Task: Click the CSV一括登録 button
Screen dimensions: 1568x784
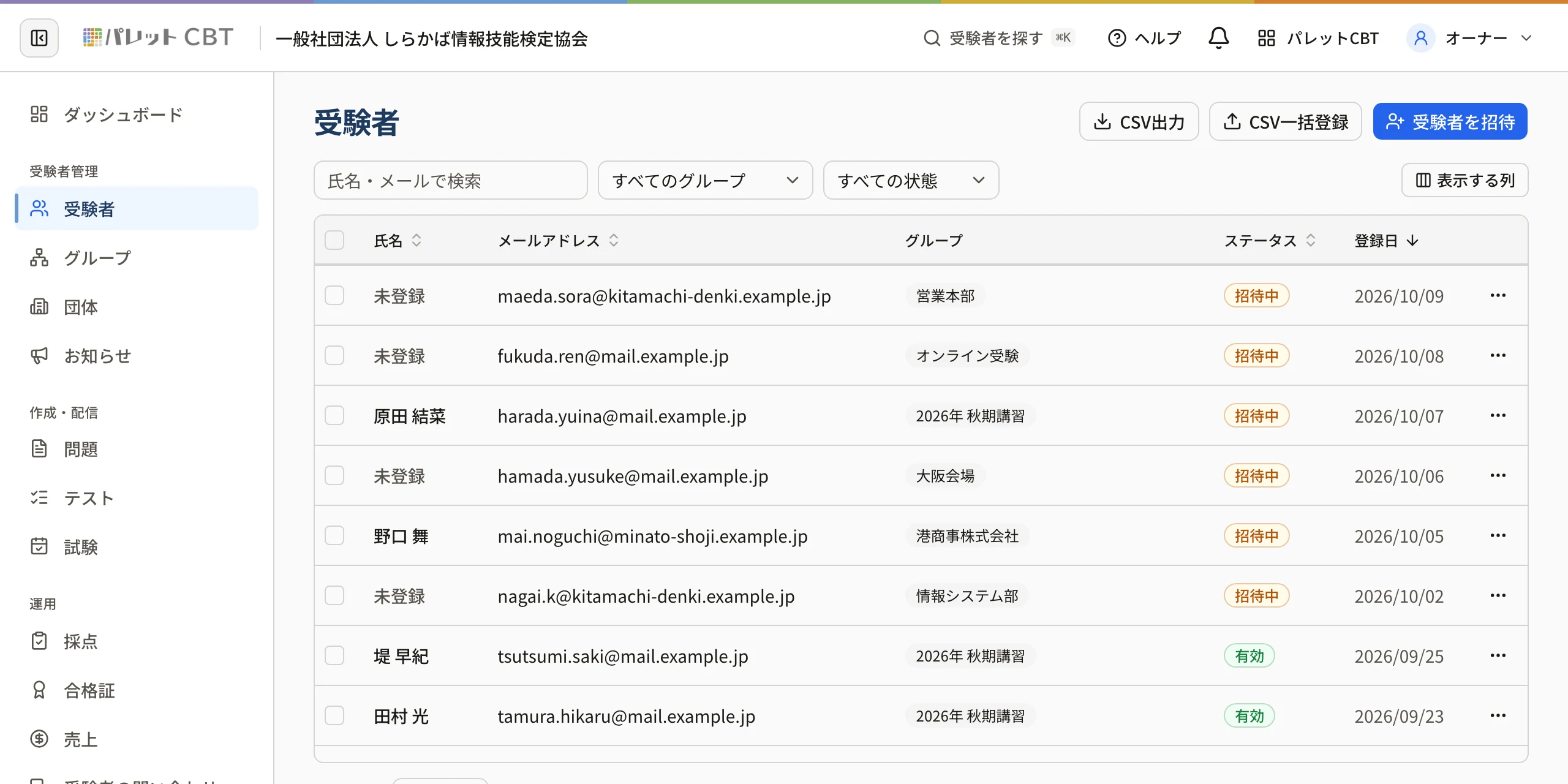Action: [1285, 122]
